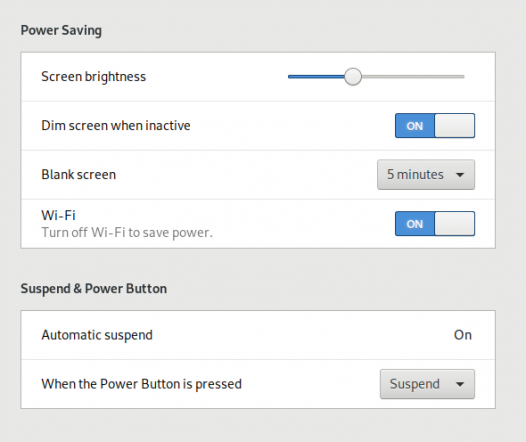Click the blue filled part of brightness track
526x442 pixels.
(316, 77)
